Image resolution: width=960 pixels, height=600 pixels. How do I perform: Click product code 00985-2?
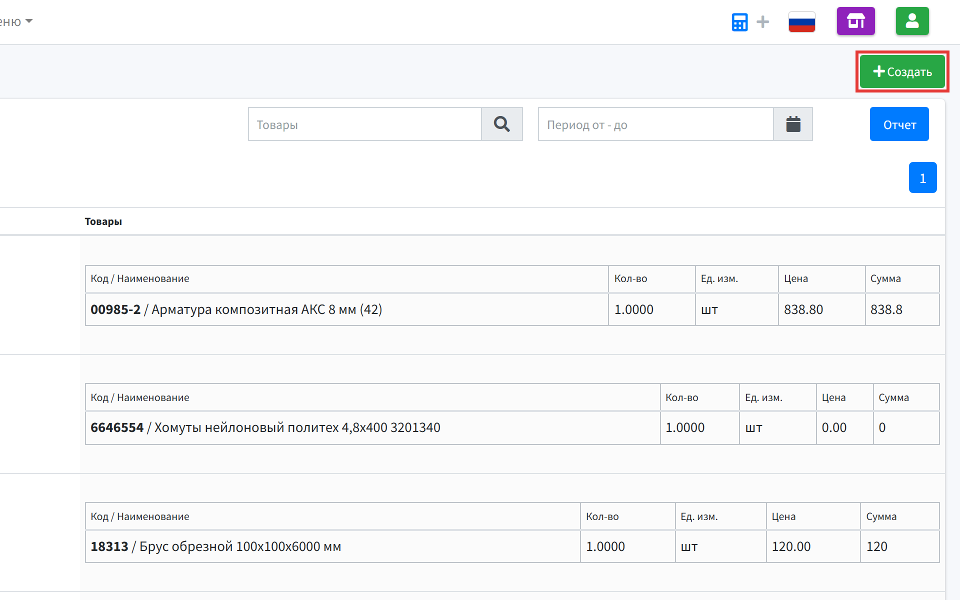pos(115,310)
